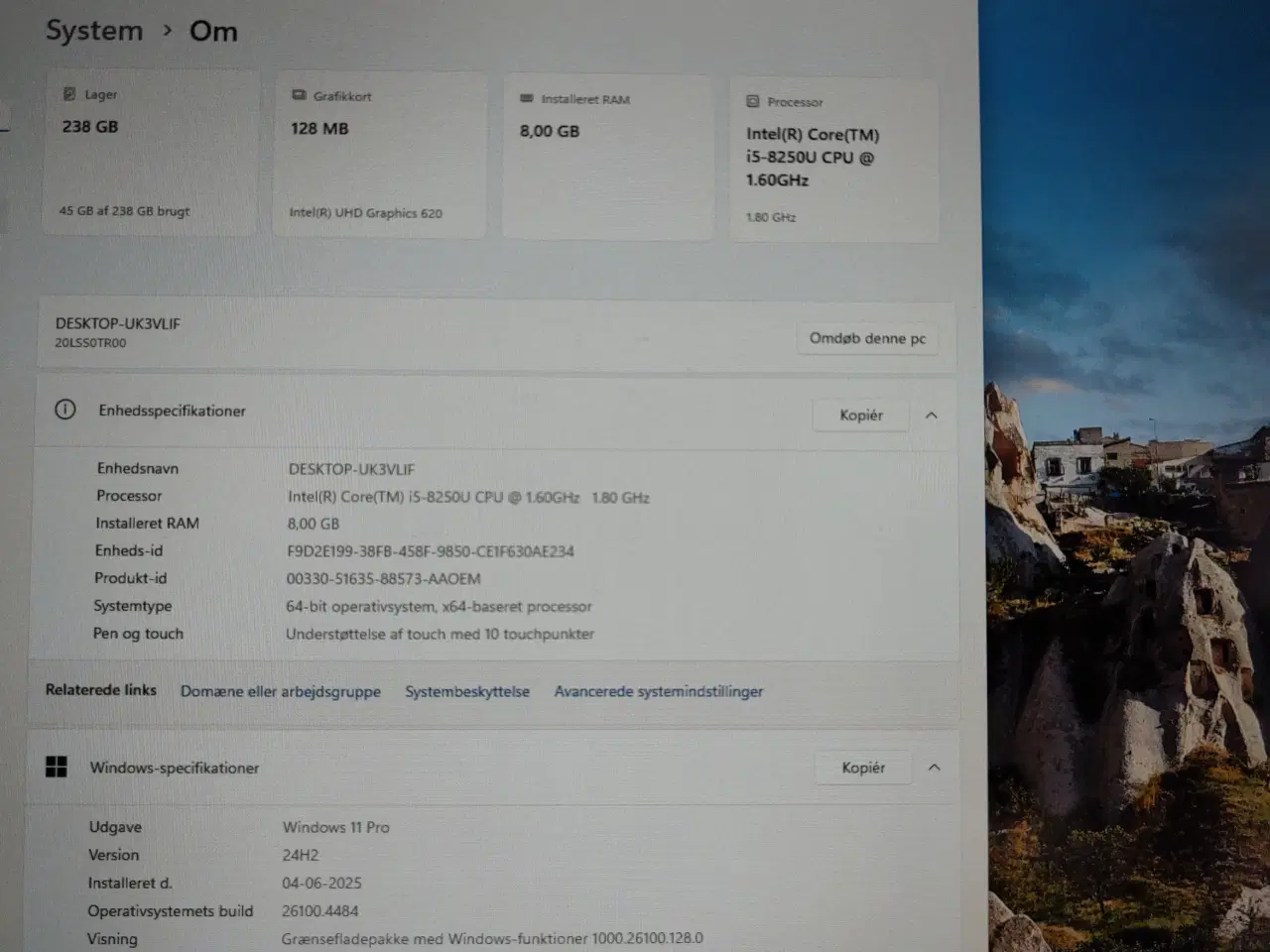Click model number 20LSS0TR00

tap(90, 343)
